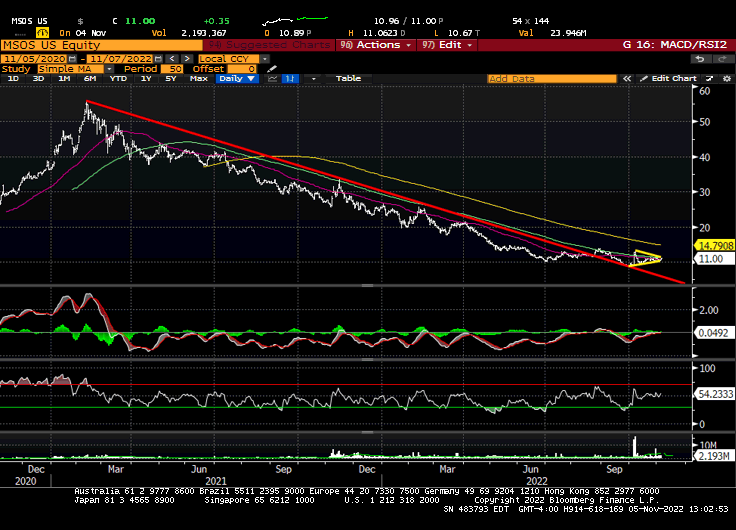Pop out chart with expand icon

(710, 79)
